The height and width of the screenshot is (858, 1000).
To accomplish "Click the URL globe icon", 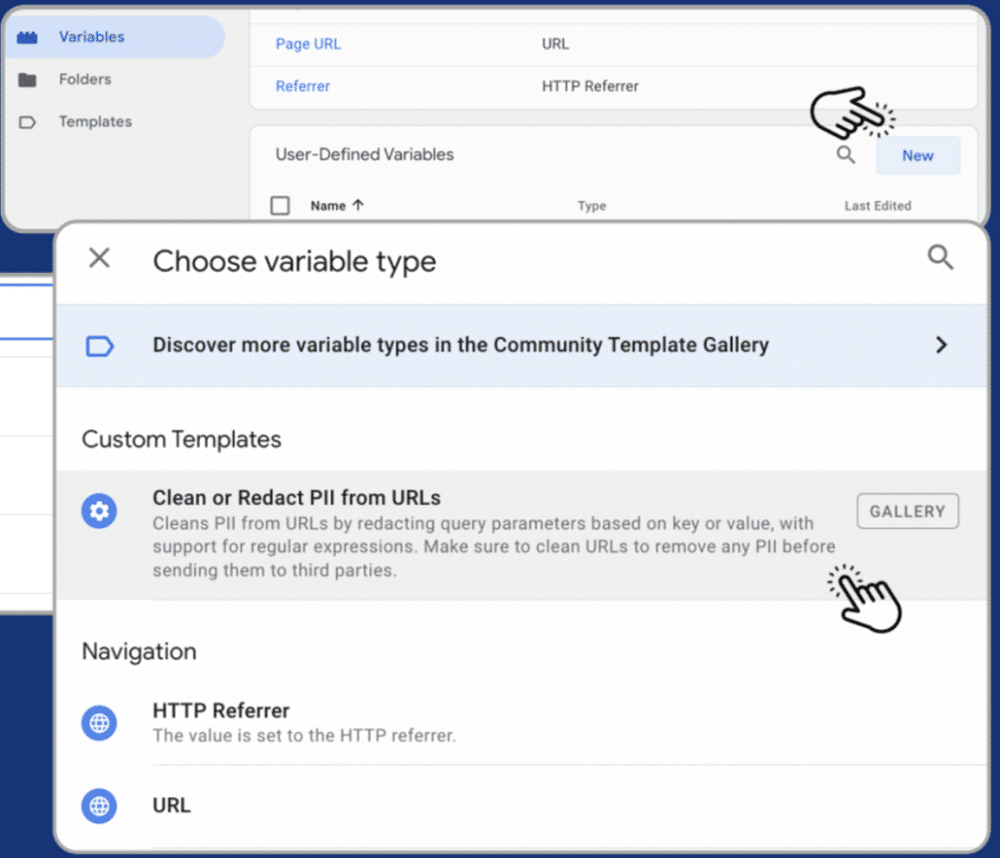I will [x=99, y=806].
